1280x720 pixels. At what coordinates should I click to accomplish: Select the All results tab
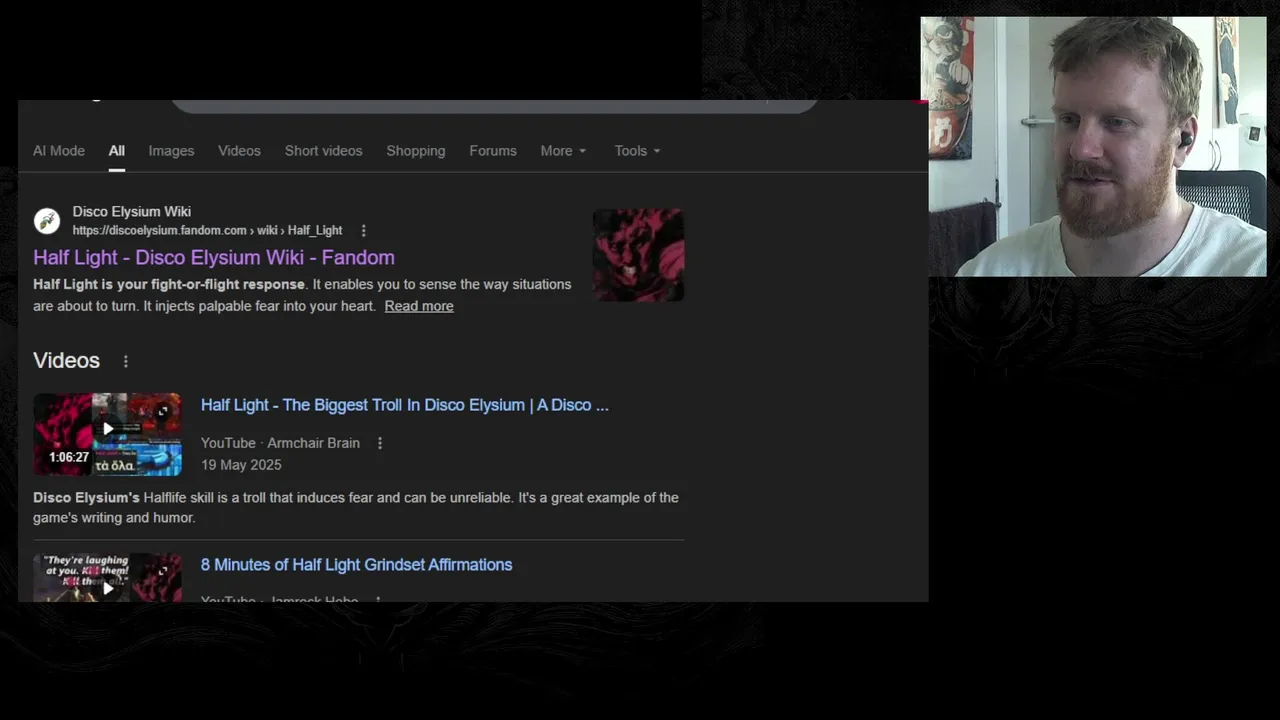117,151
